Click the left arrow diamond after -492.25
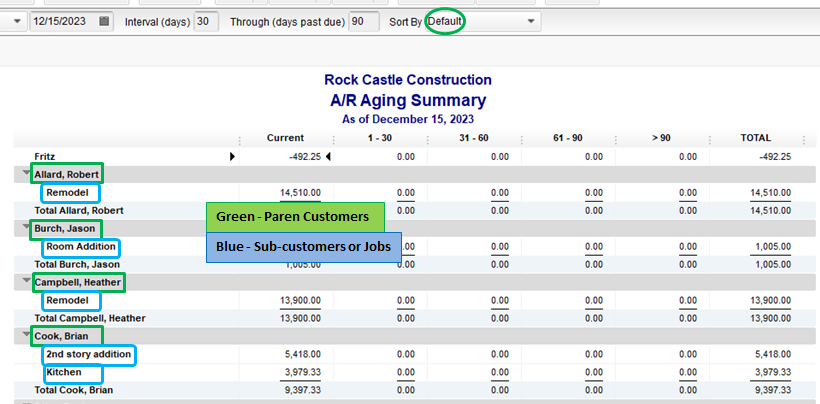The height and width of the screenshot is (404, 820). [328, 156]
